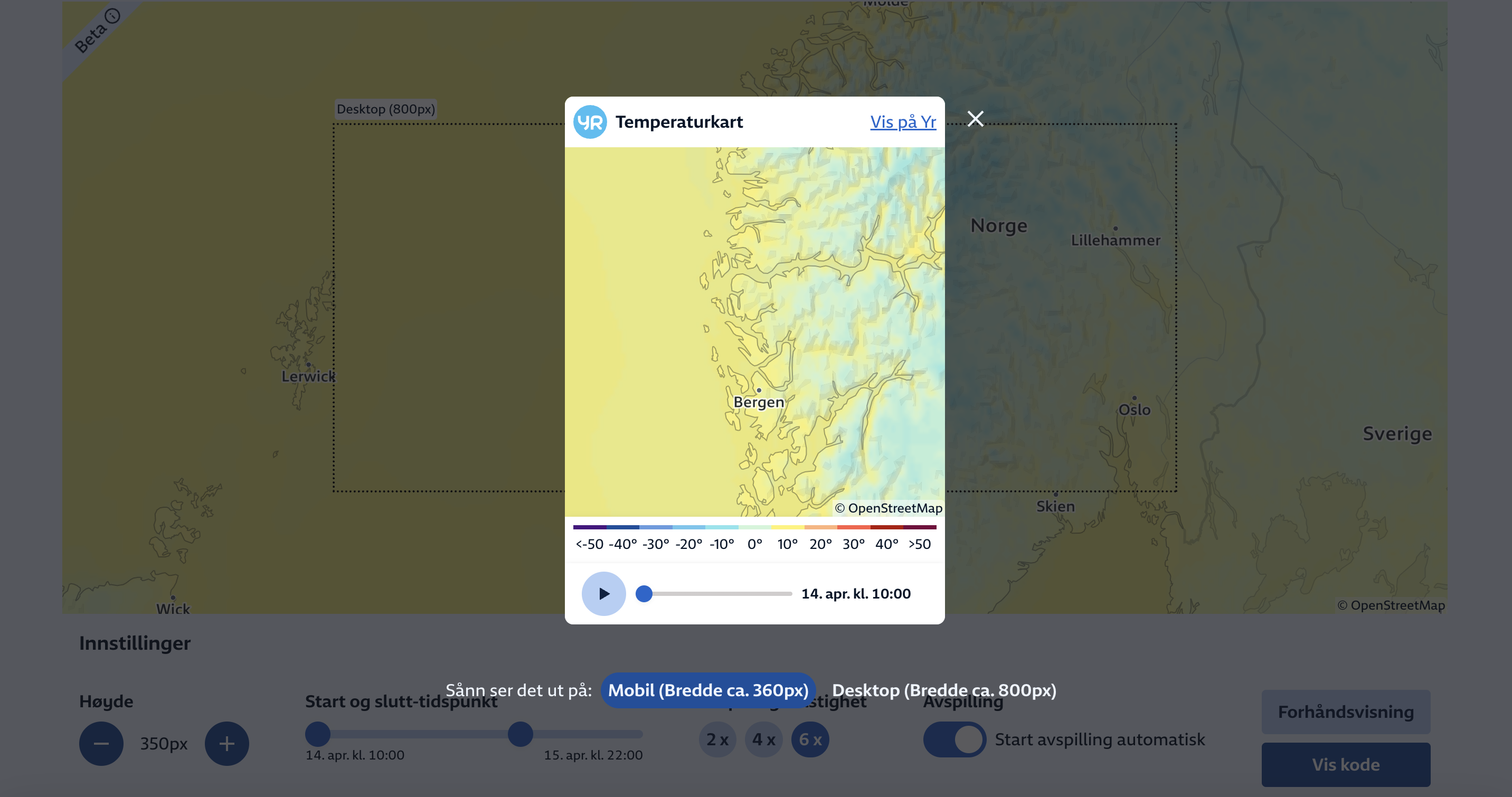Viewport: 1512px width, 797px height.
Task: Click the Oslo label on background map
Action: point(1134,410)
